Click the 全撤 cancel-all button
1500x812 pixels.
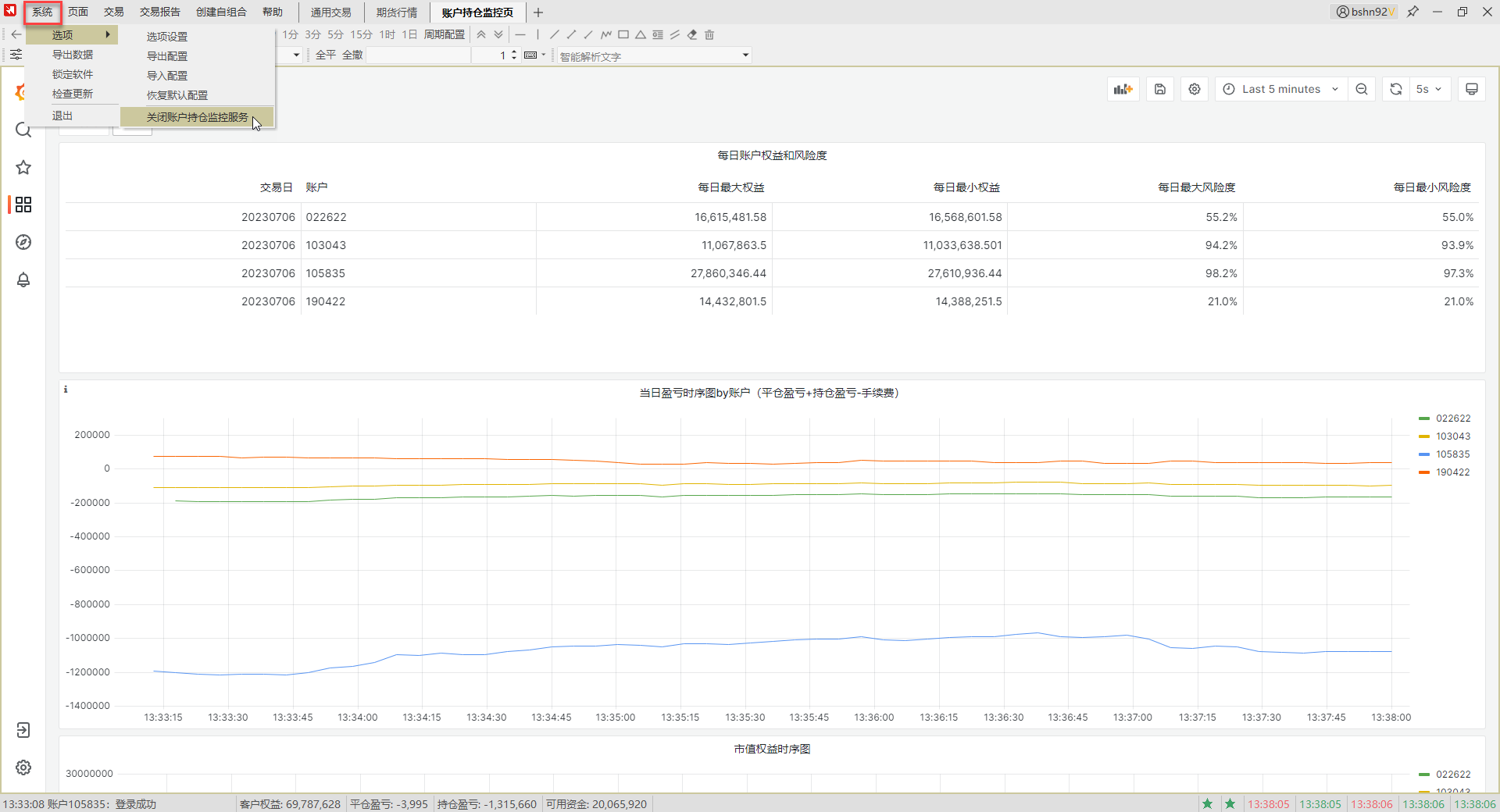pyautogui.click(x=352, y=55)
